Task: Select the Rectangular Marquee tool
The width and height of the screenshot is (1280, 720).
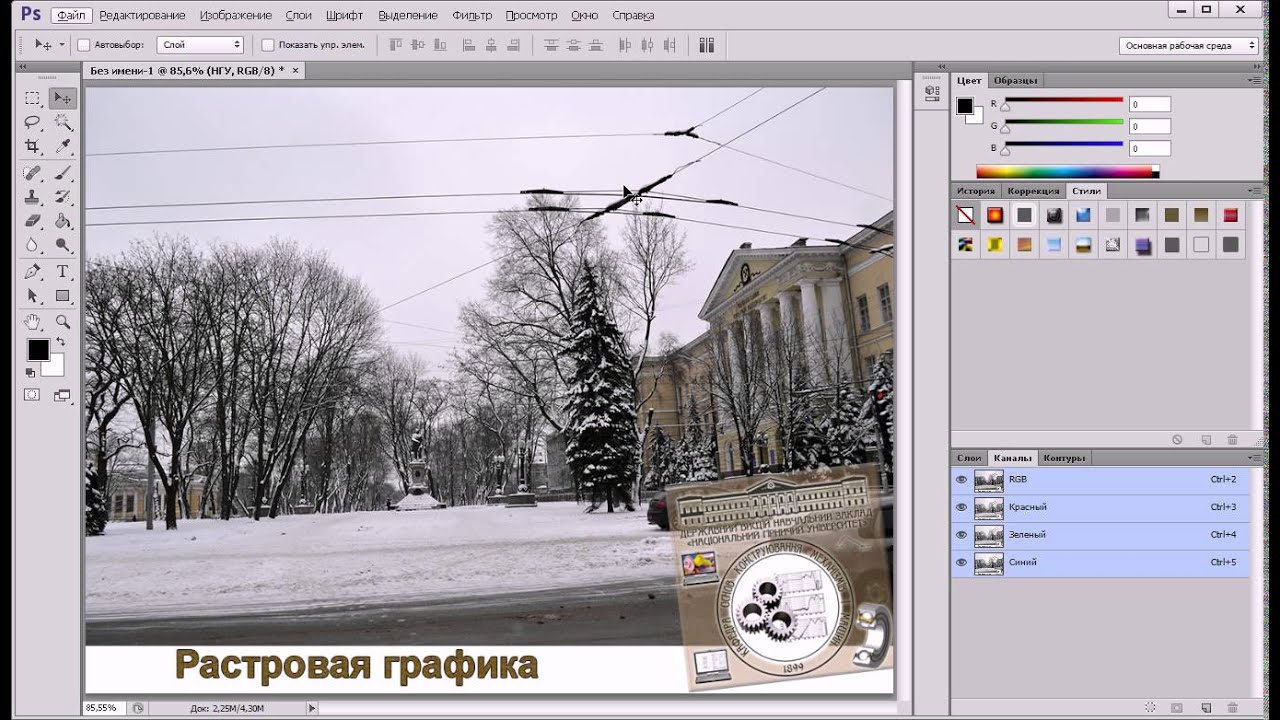Action: (x=32, y=98)
